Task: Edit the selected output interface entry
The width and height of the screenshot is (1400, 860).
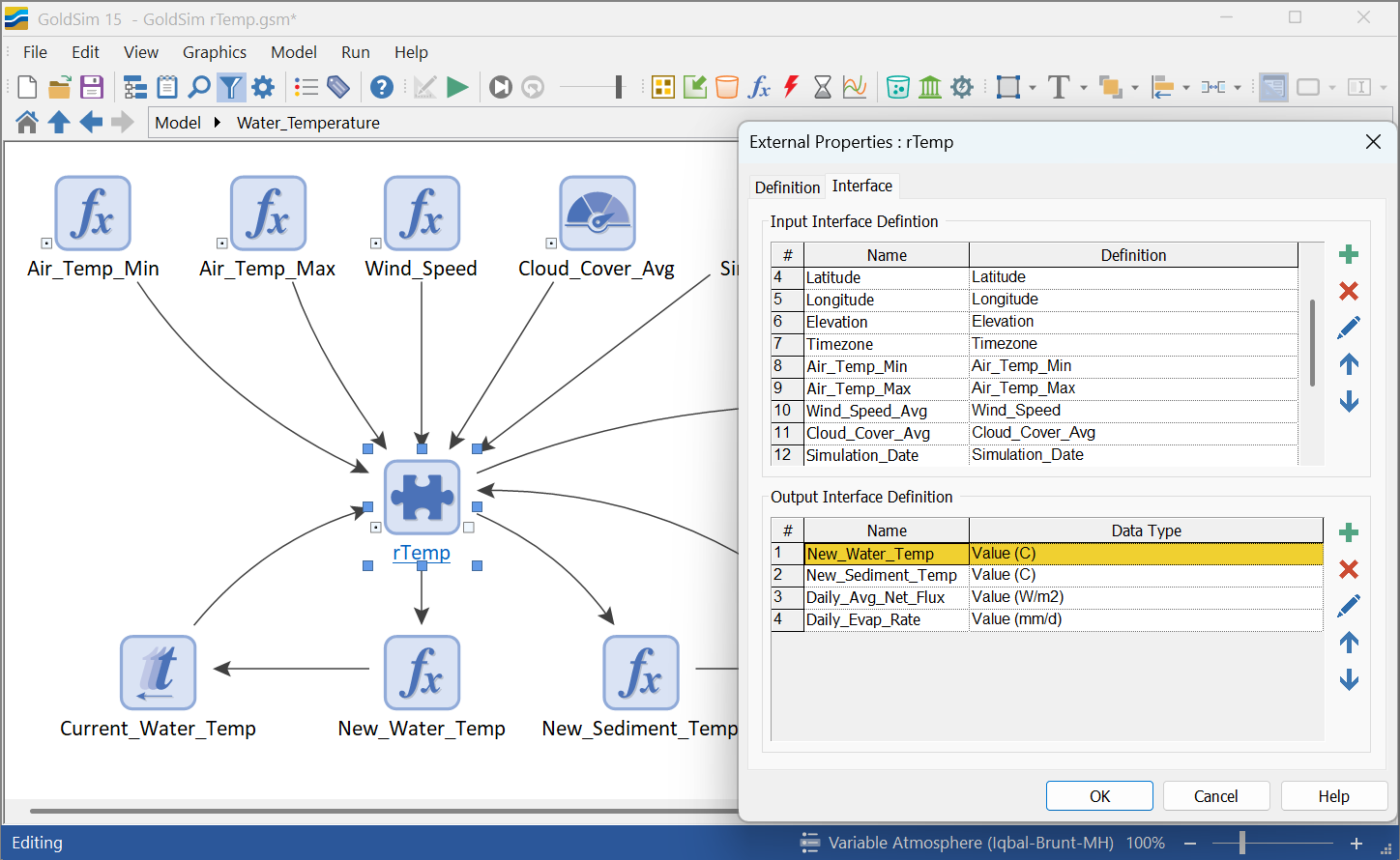Action: (1349, 606)
